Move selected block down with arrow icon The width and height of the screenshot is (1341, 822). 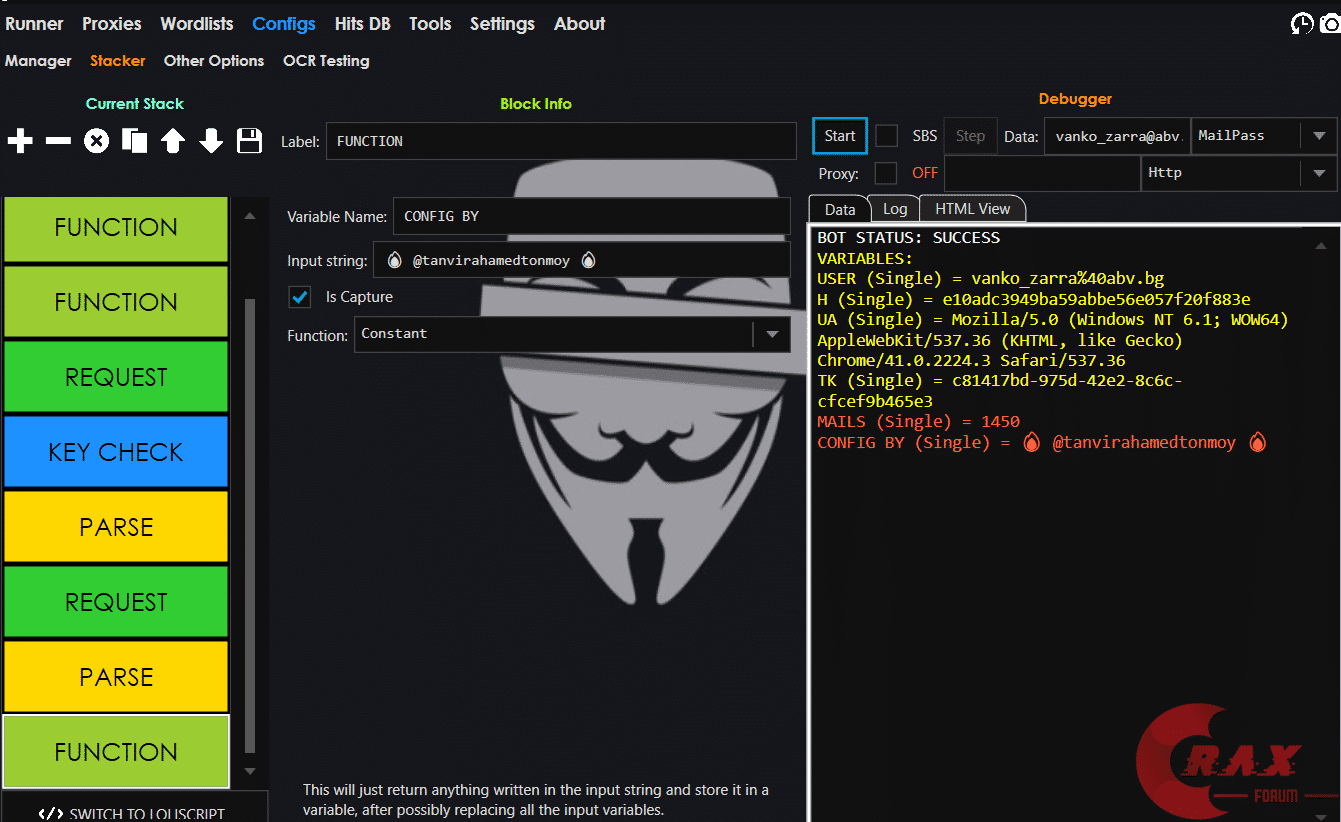pyautogui.click(x=211, y=141)
